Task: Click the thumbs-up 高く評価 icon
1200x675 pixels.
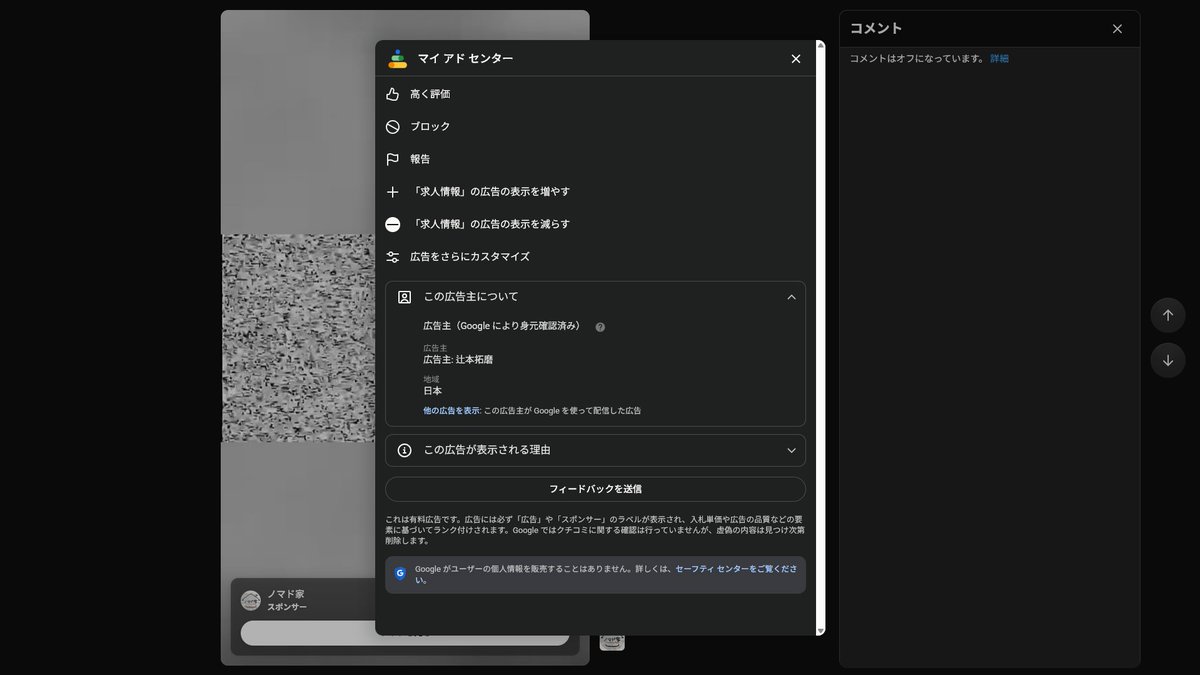Action: coord(393,94)
